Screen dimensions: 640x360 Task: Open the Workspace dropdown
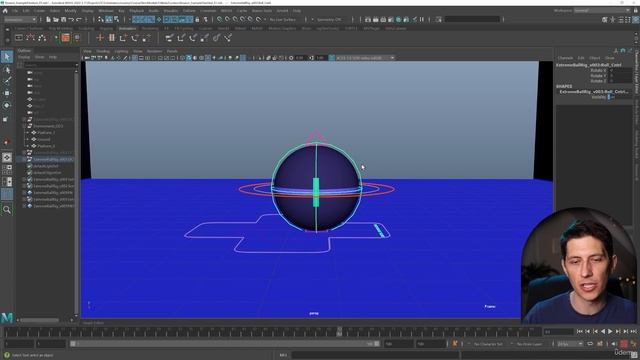click(x=602, y=11)
